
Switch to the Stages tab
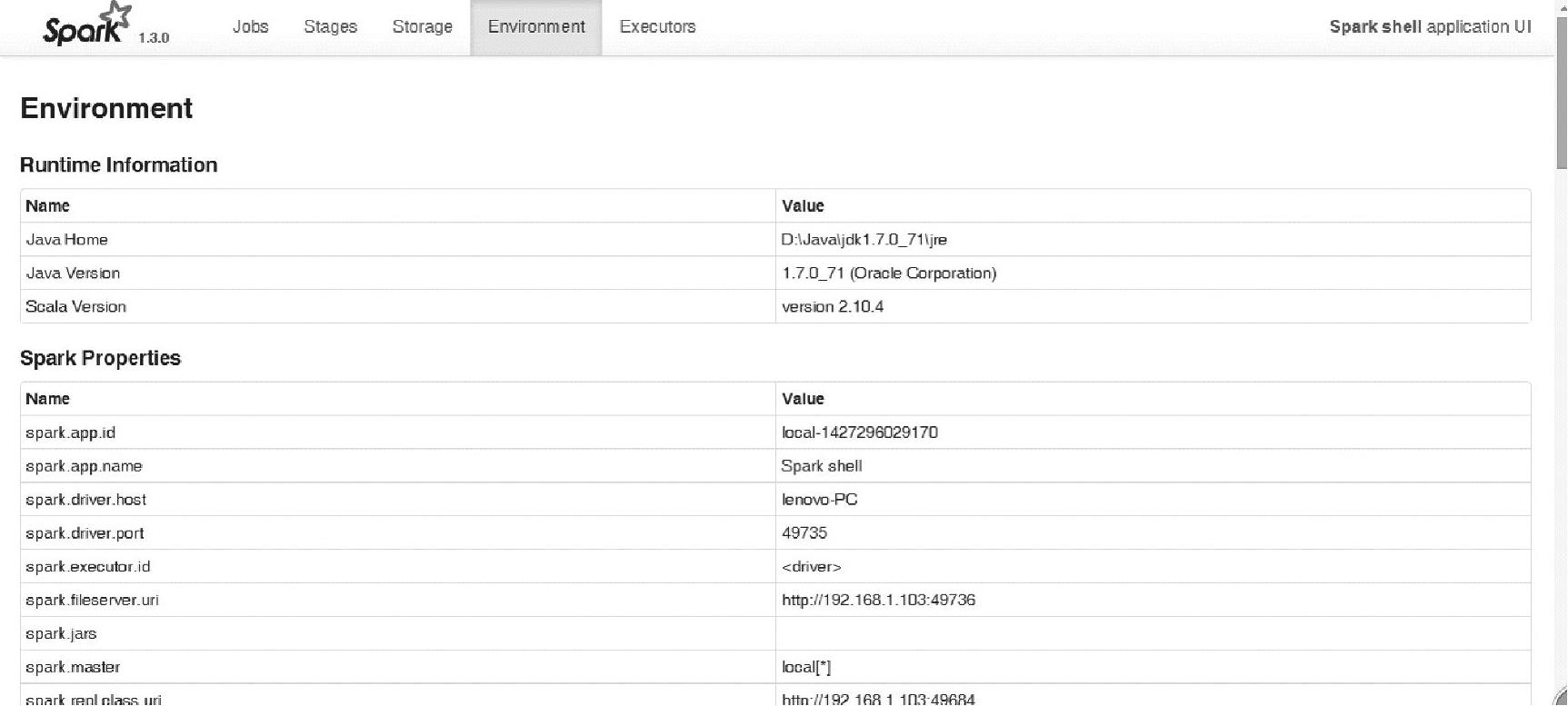[x=330, y=27]
